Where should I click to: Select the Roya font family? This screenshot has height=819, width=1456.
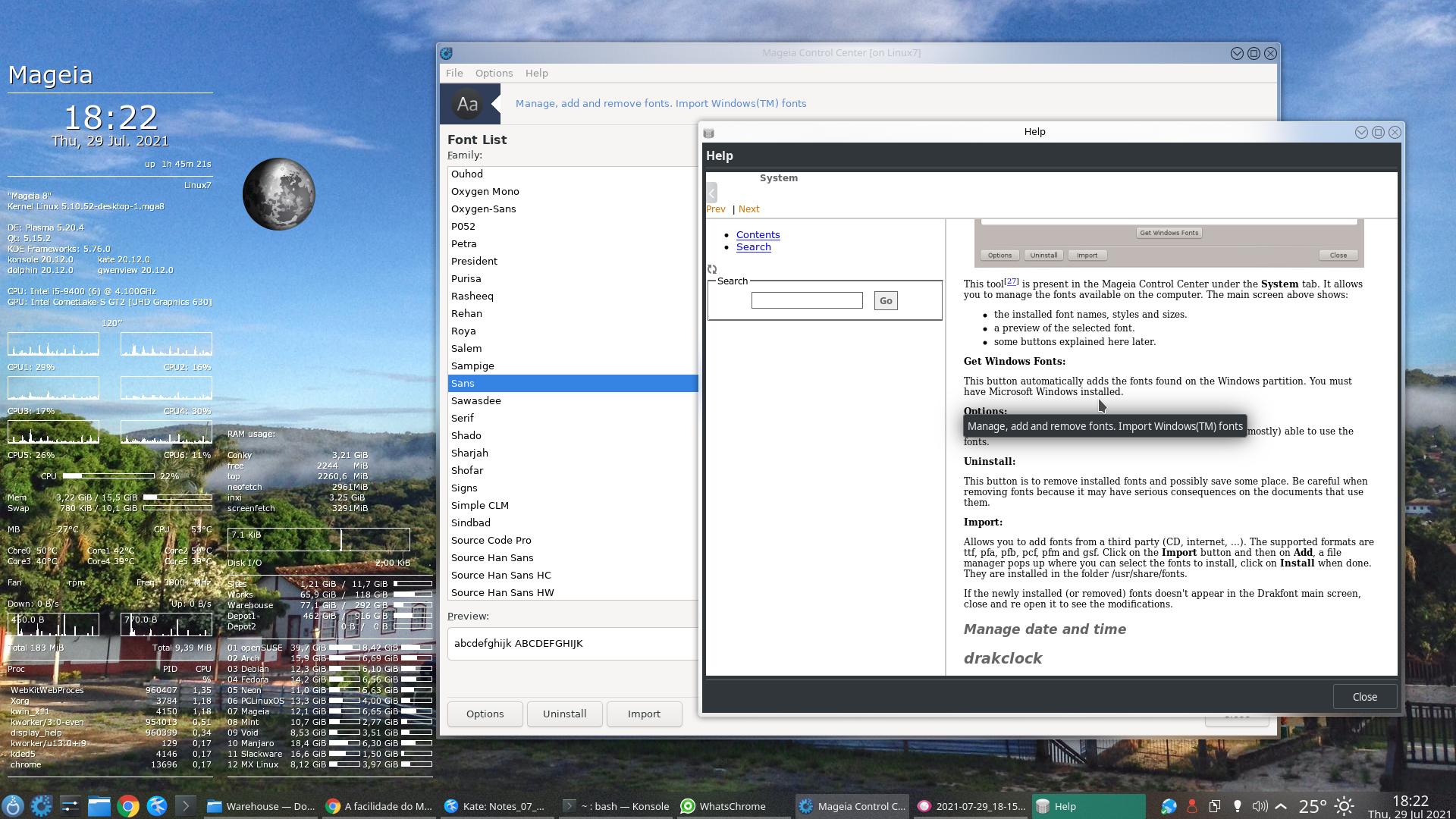click(573, 331)
